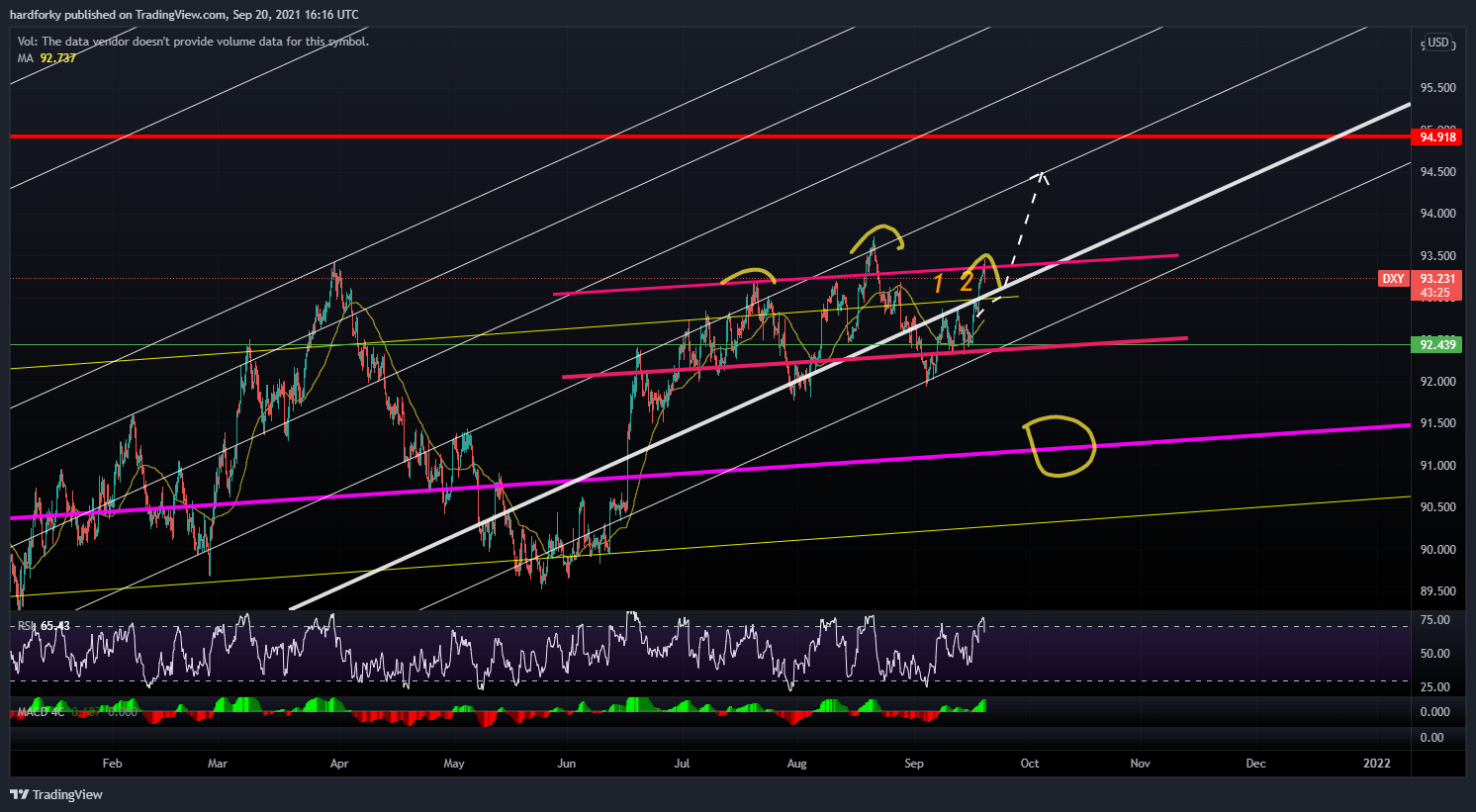The width and height of the screenshot is (1476, 812).
Task: Click the current price 93.231 label
Action: (1437, 279)
